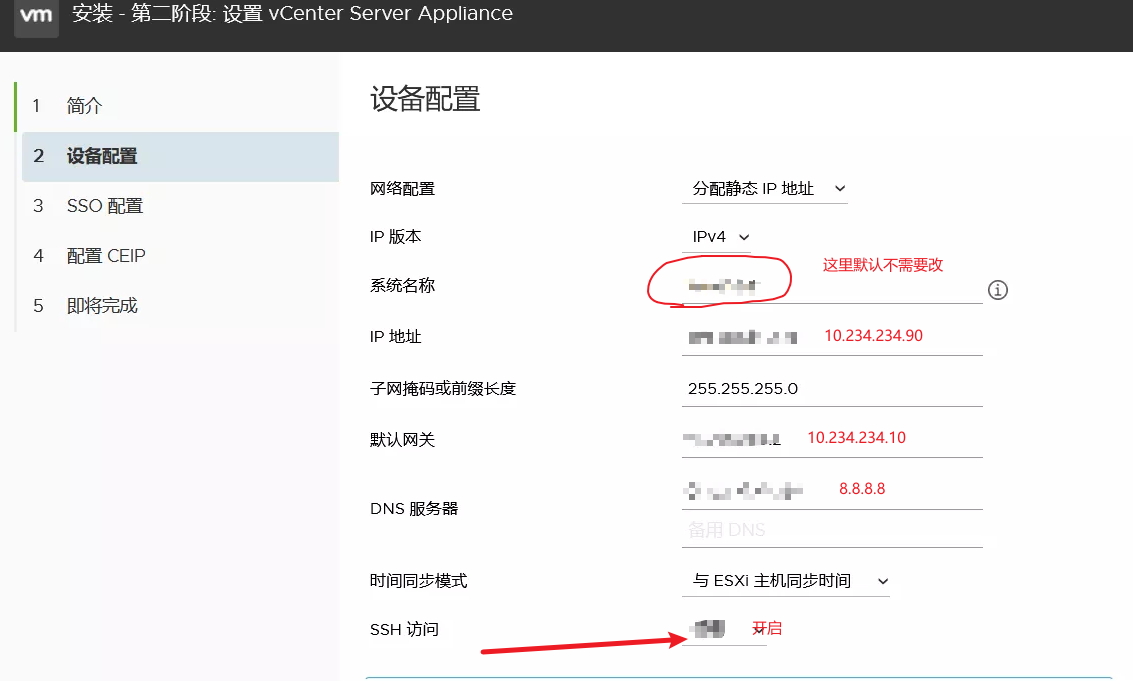Open the SSH 访问 dropdown

tap(723, 630)
